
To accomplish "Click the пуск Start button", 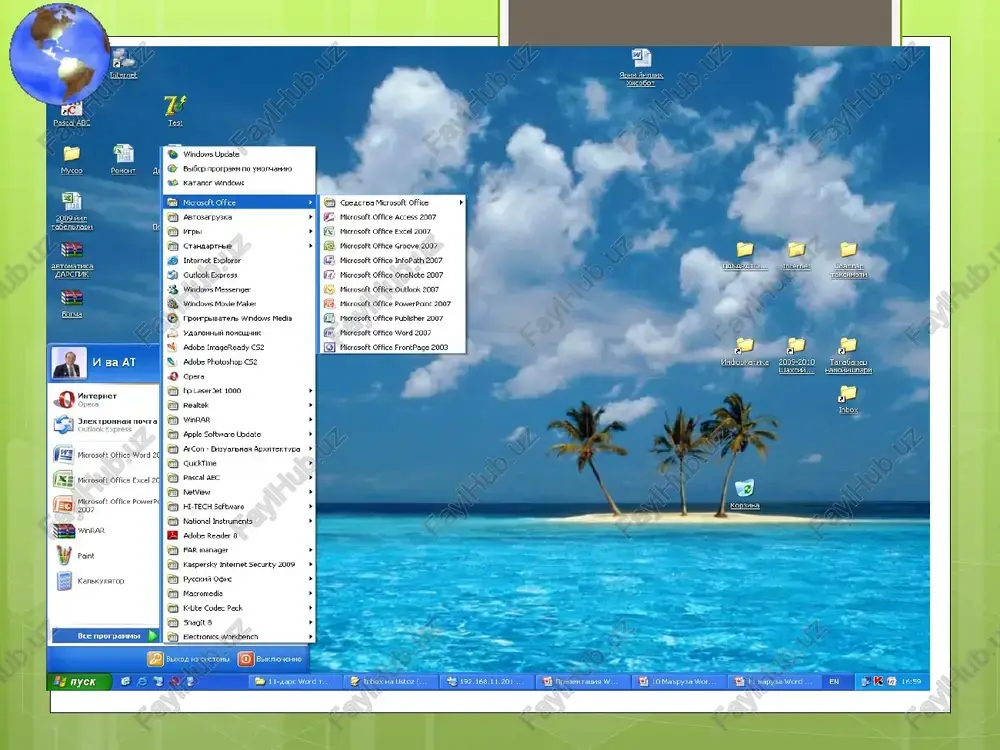I will click(x=79, y=682).
